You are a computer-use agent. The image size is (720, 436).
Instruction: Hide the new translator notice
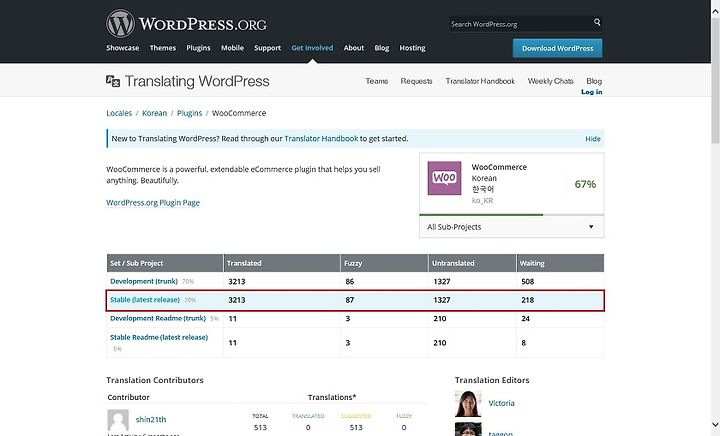(593, 139)
